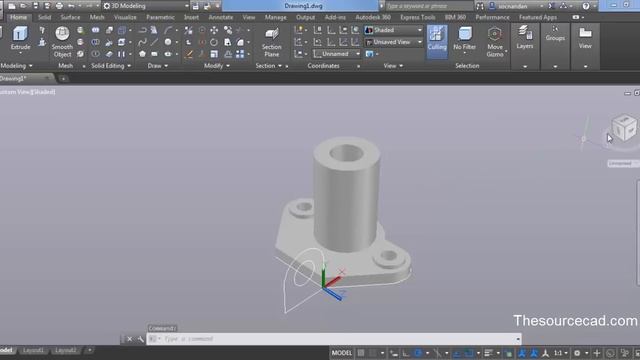Open the Visualize ribbon tab
640x360 pixels.
(x=125, y=17)
